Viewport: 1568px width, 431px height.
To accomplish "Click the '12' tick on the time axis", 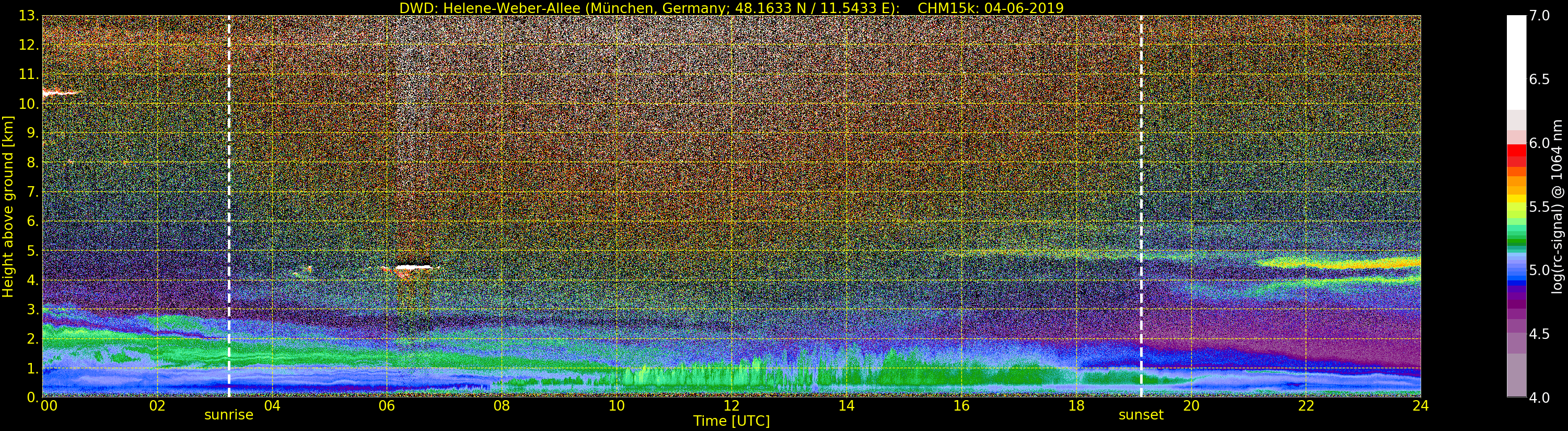I will click(x=731, y=405).
